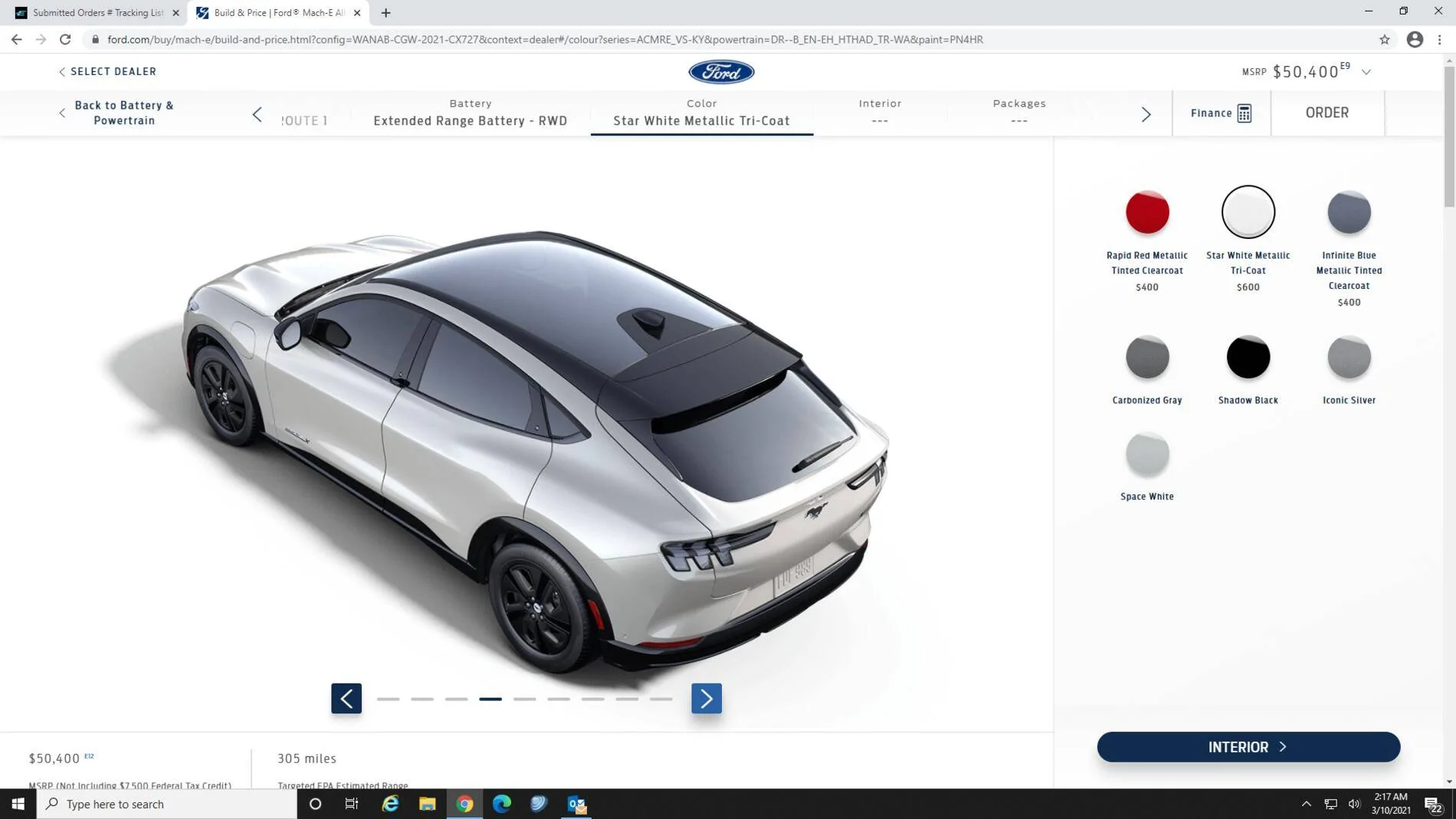Select Infinite Blue Metallic paint
This screenshot has height=819, width=1456.
point(1349,212)
